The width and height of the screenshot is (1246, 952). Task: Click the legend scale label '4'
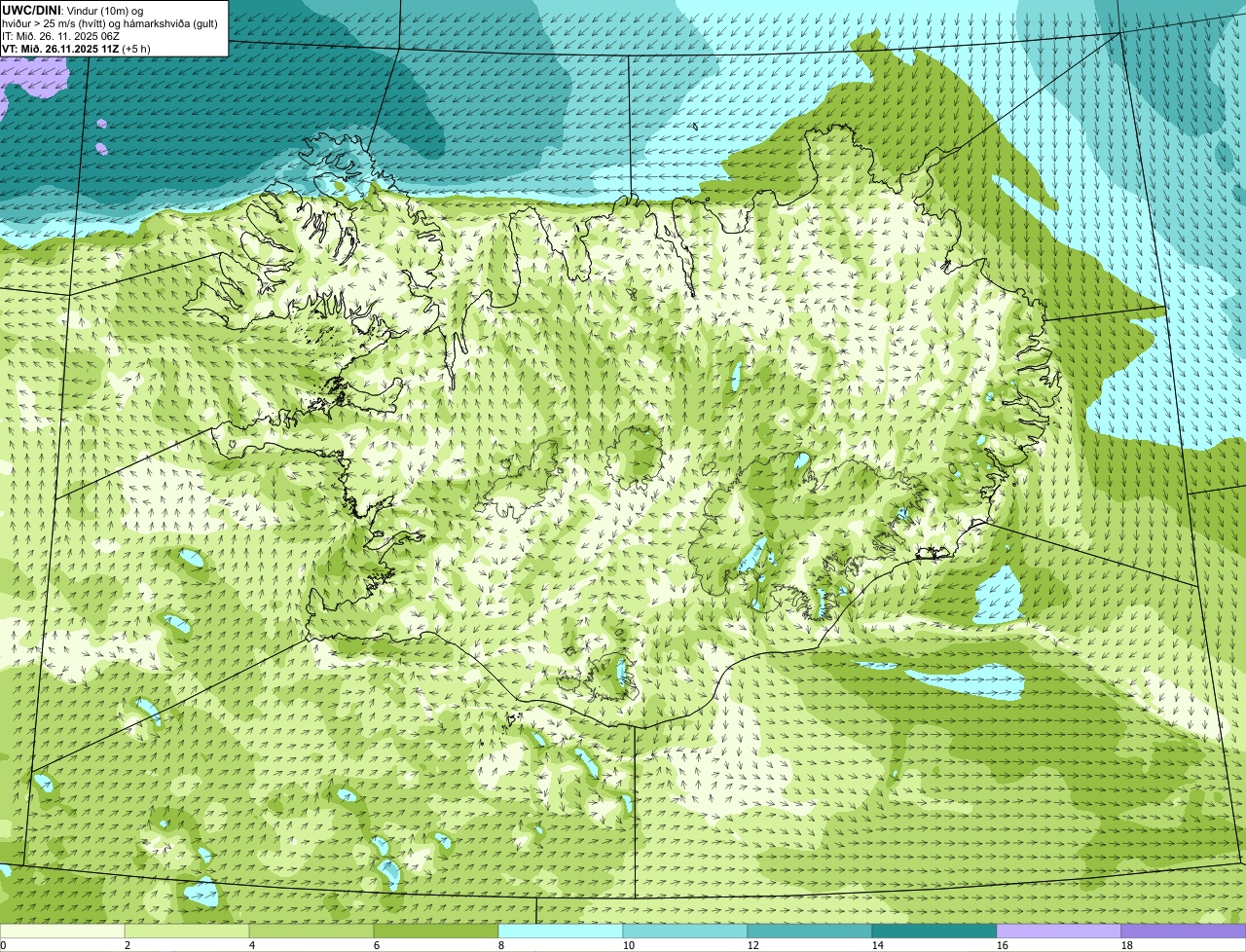coord(252,945)
